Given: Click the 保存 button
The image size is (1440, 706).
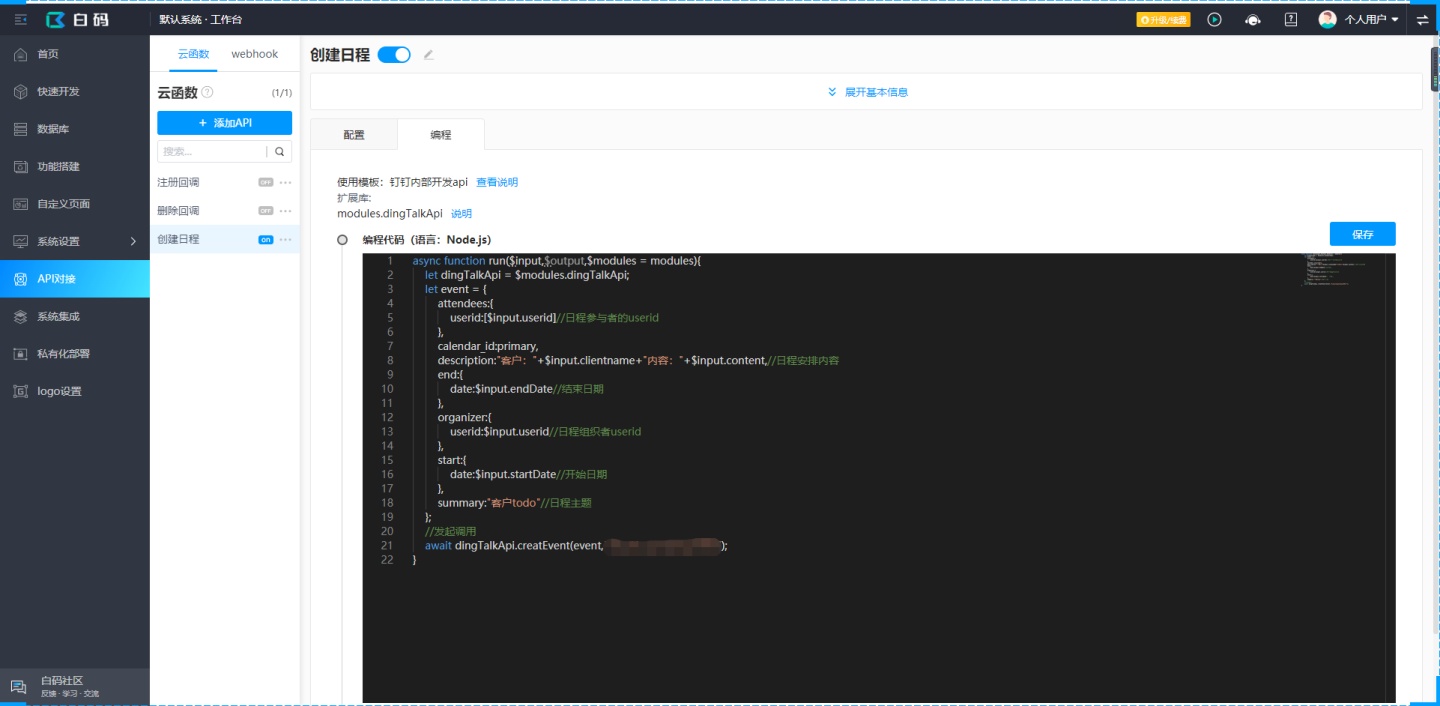Looking at the screenshot, I should pos(1362,234).
